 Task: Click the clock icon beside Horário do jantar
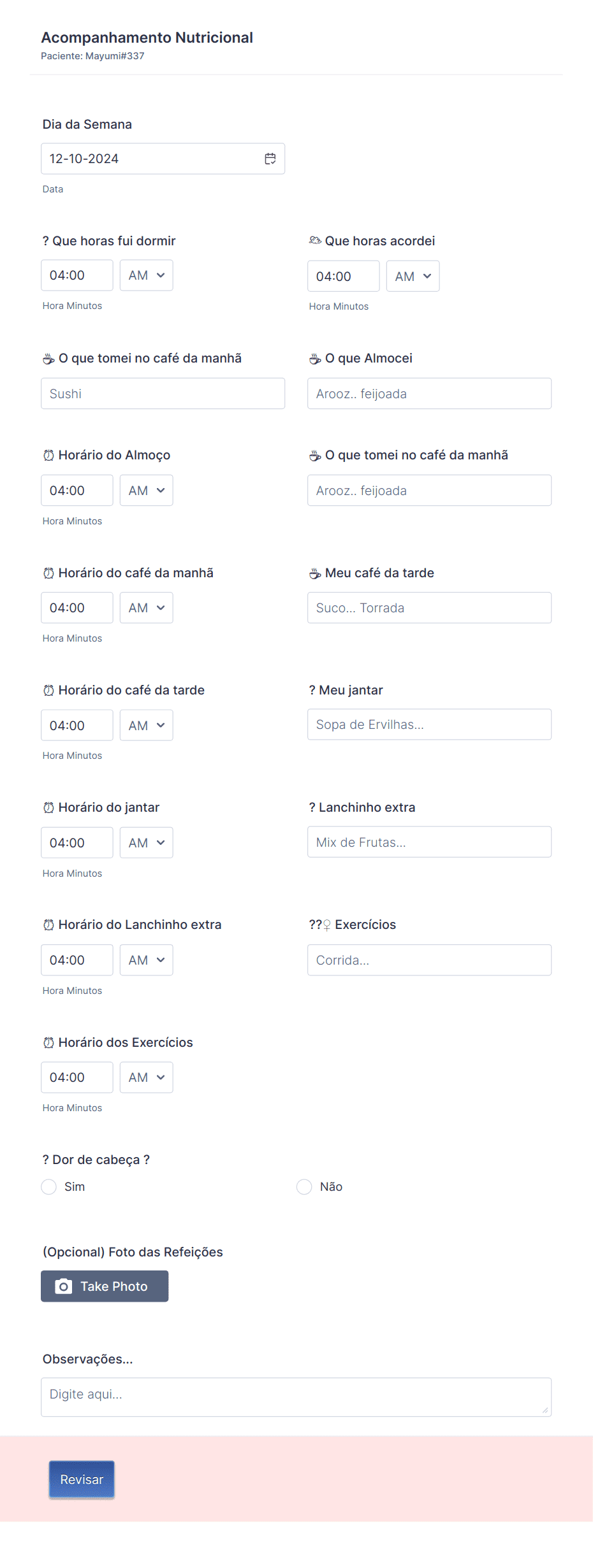48,807
